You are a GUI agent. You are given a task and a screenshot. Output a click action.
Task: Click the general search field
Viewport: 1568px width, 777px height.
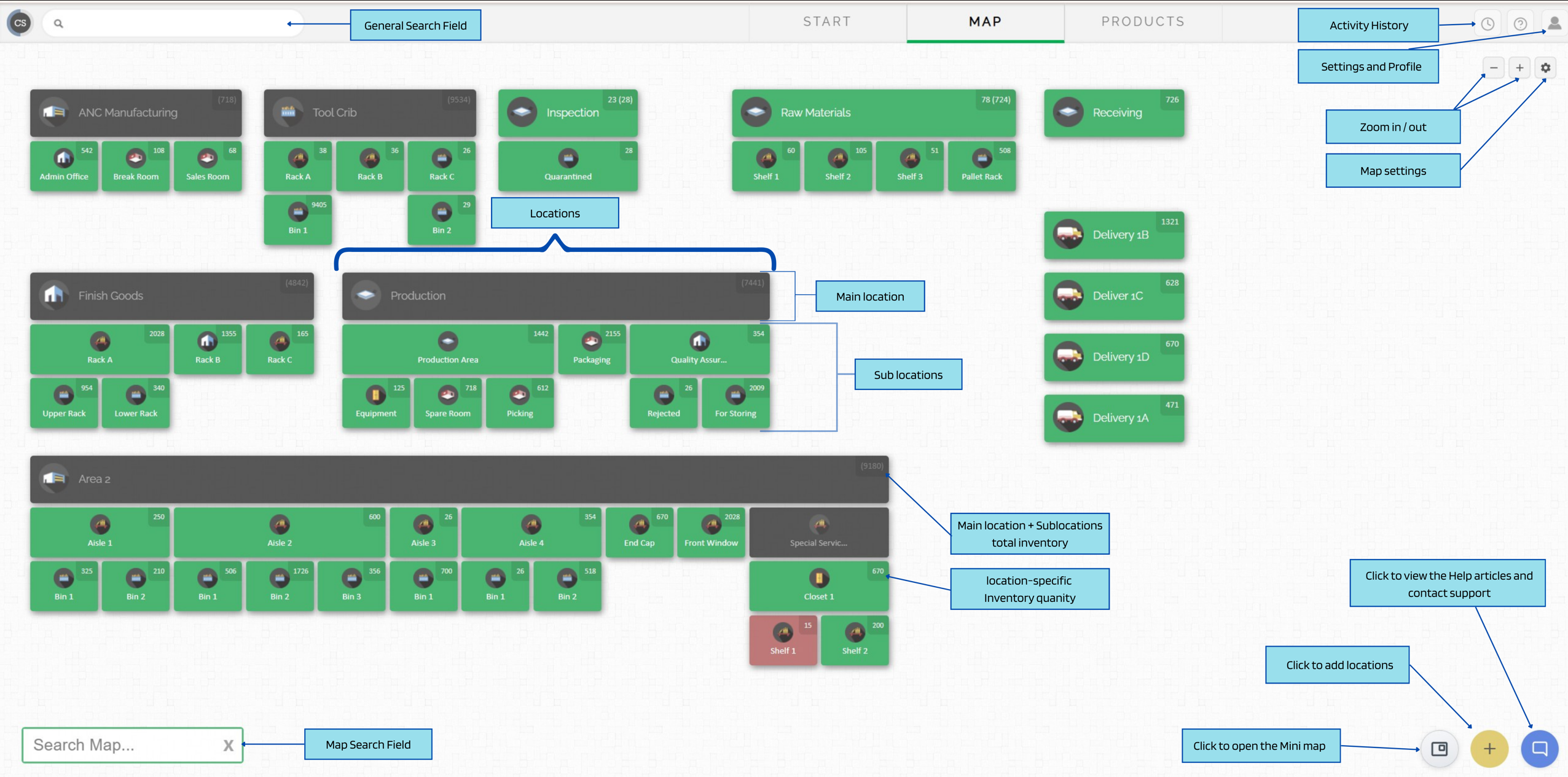(x=173, y=23)
